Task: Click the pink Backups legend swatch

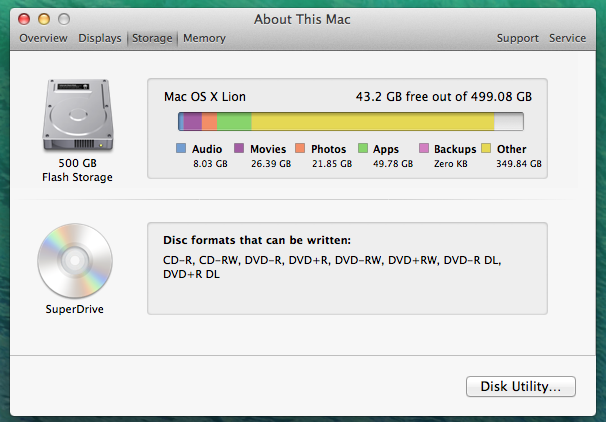Action: (424, 148)
